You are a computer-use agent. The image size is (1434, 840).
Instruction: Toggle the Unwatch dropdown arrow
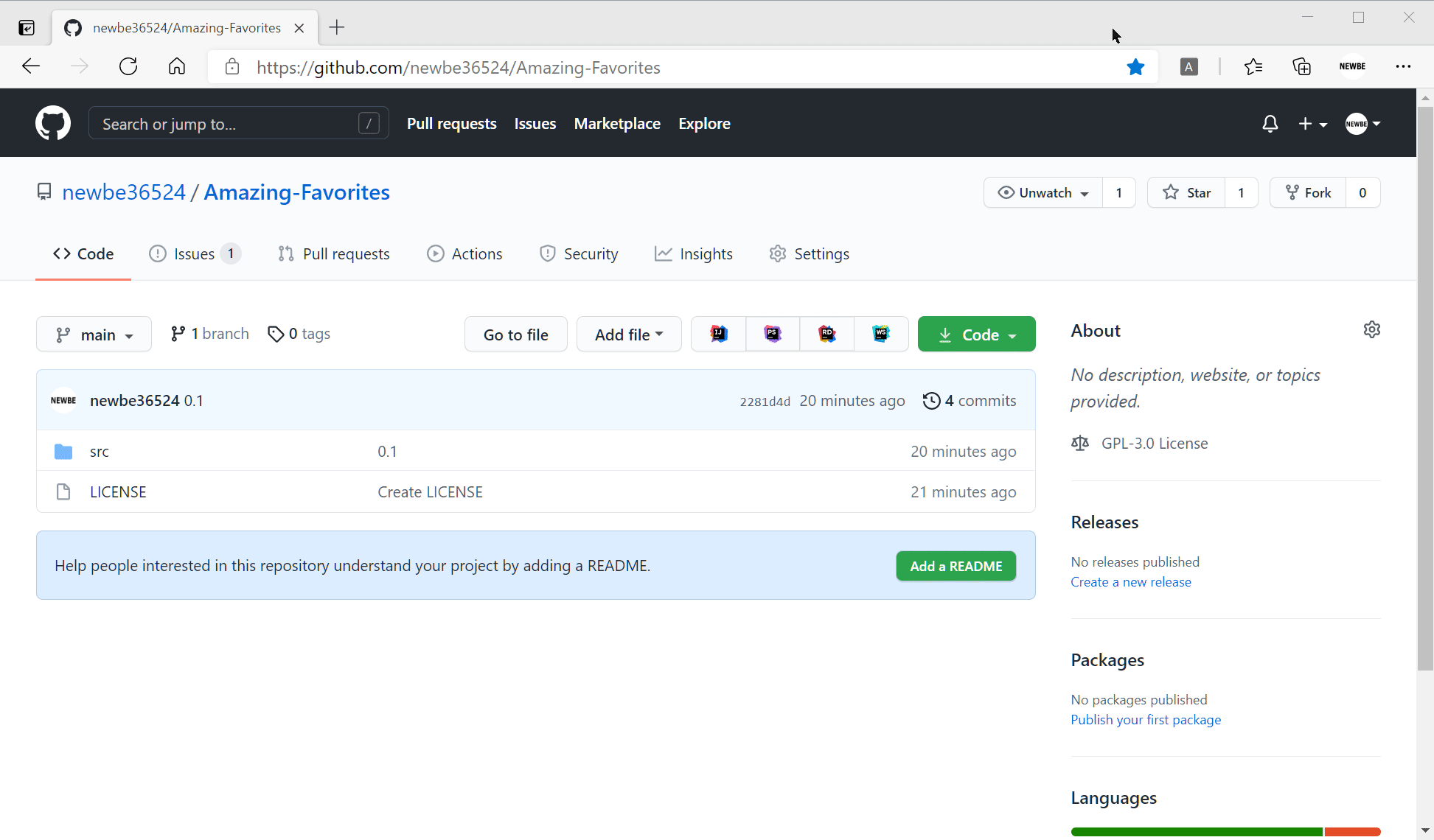(x=1084, y=192)
